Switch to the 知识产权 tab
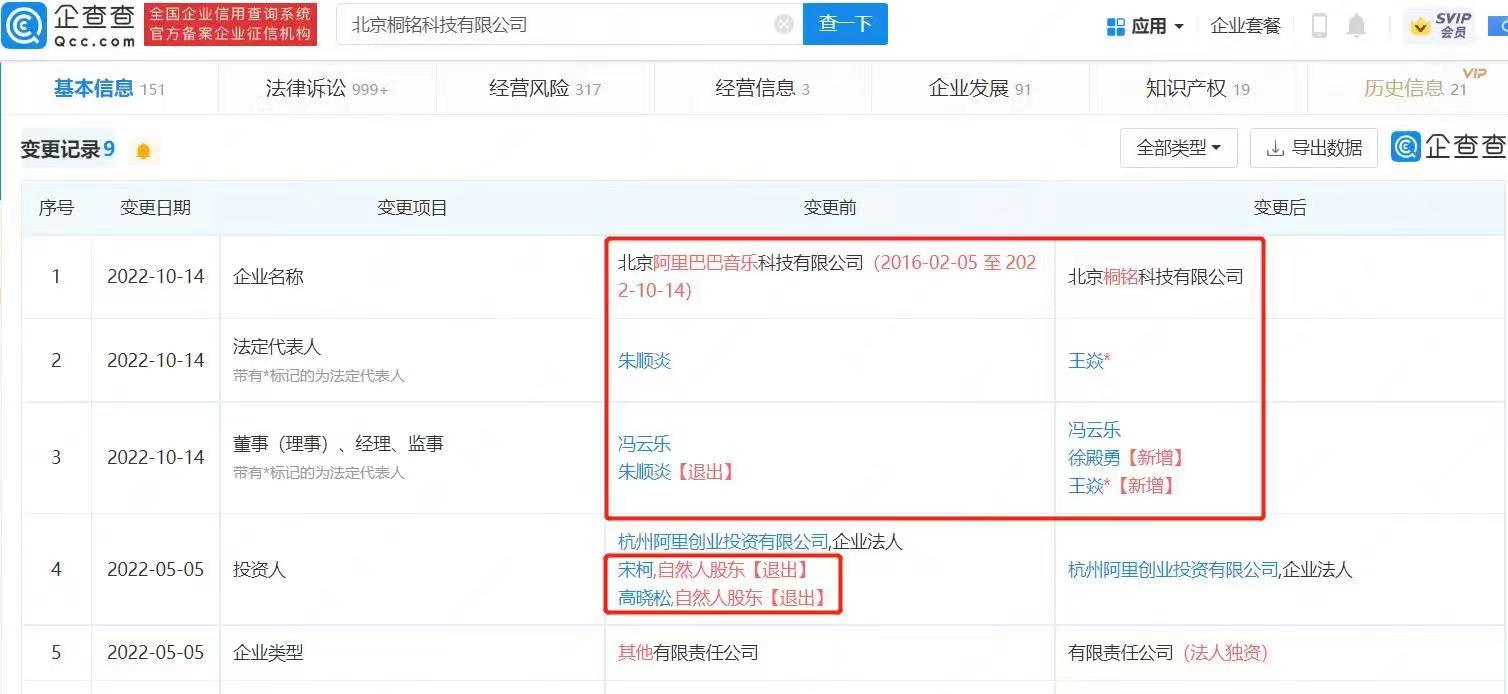Image resolution: width=1508 pixels, height=694 pixels. [1197, 88]
